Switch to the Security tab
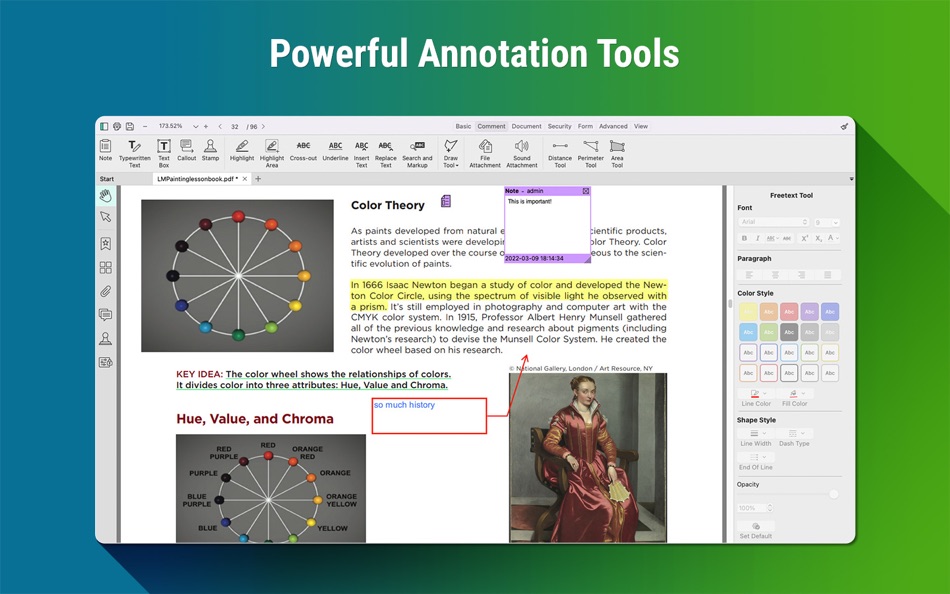 click(559, 126)
